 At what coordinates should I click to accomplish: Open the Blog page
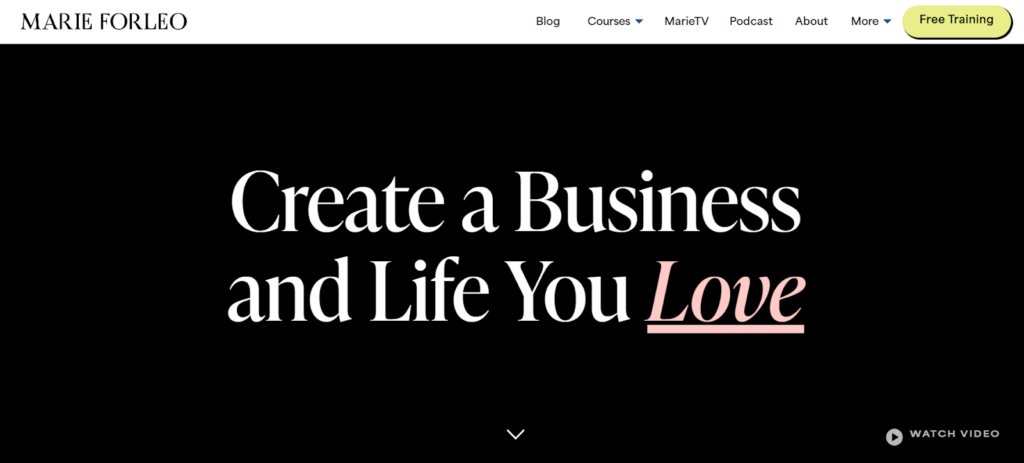pos(548,21)
